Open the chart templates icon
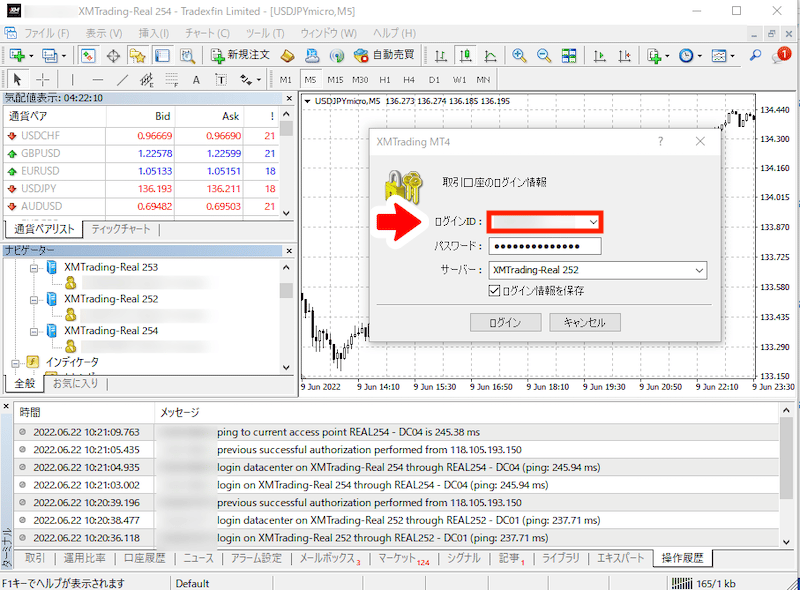Screen dimensions: 800x590 coord(719,55)
